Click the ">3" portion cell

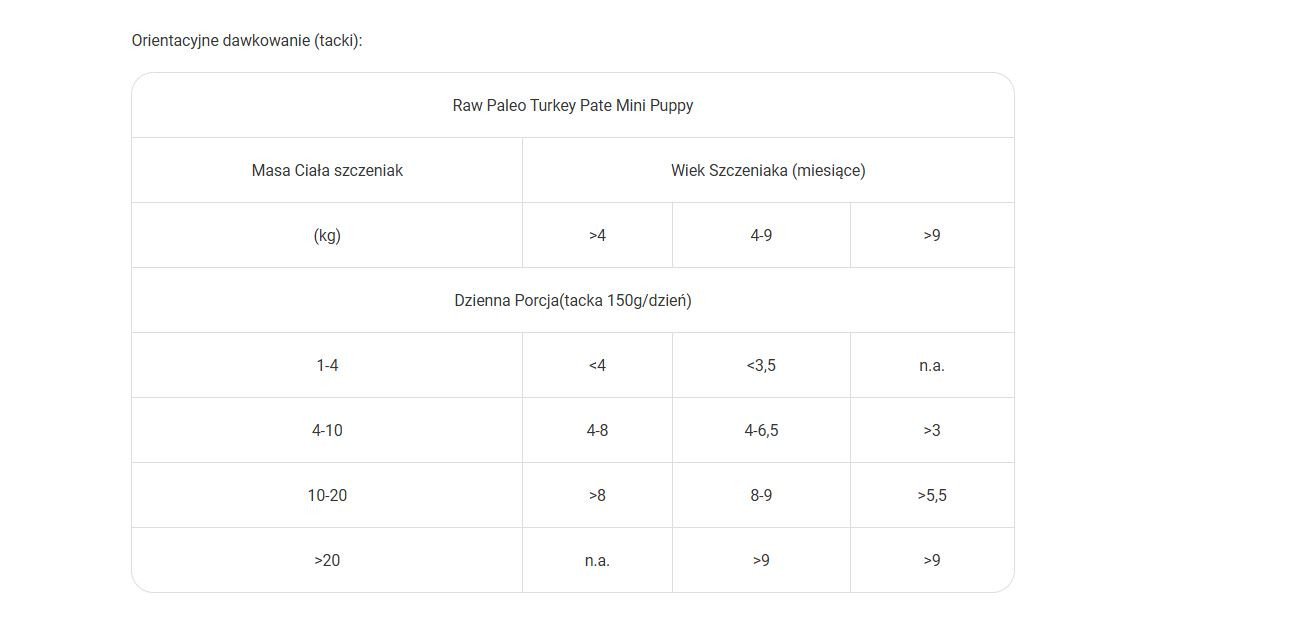pos(932,430)
